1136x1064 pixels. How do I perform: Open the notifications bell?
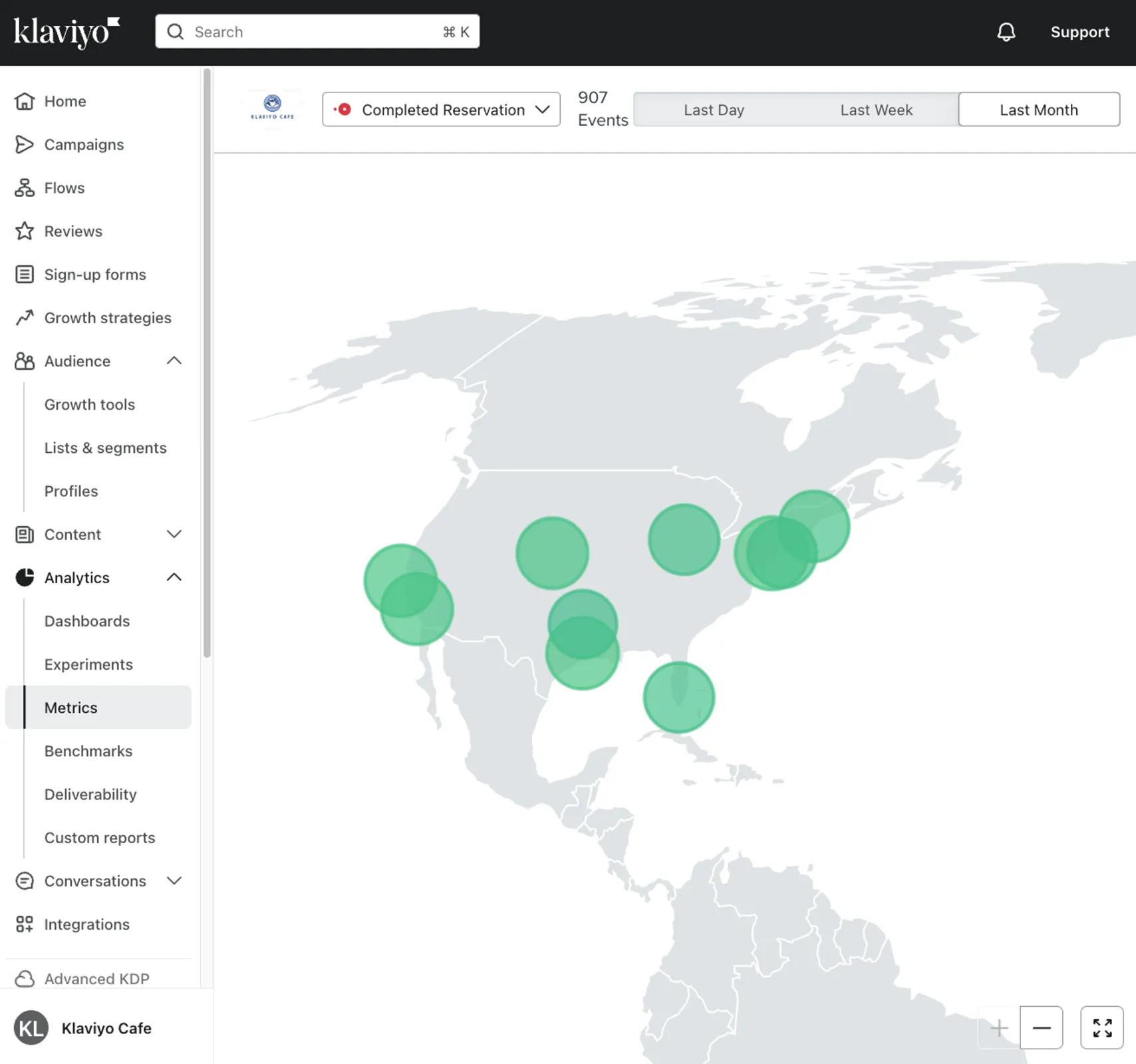[x=1006, y=32]
